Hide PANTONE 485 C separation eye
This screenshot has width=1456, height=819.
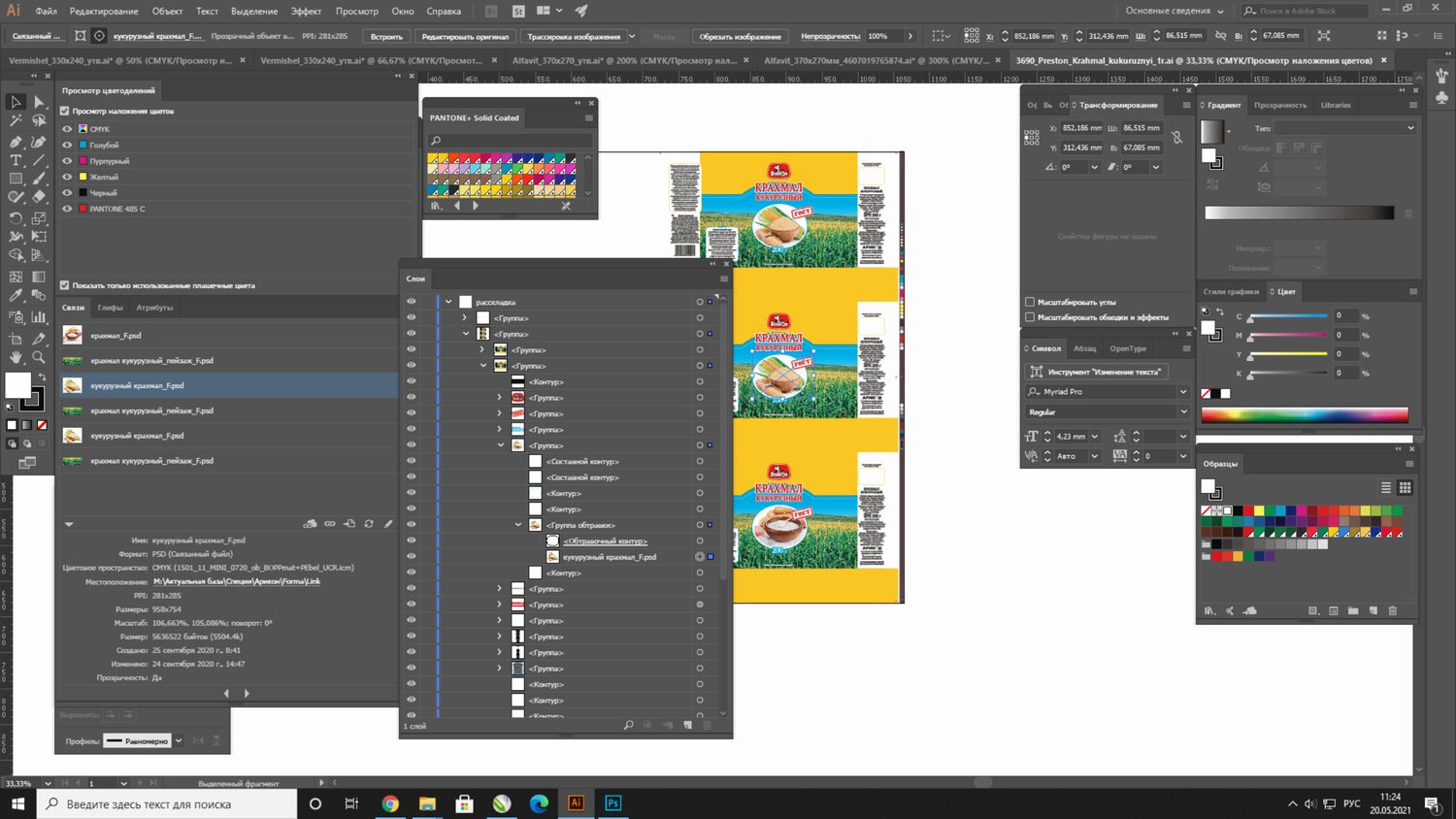(67, 209)
